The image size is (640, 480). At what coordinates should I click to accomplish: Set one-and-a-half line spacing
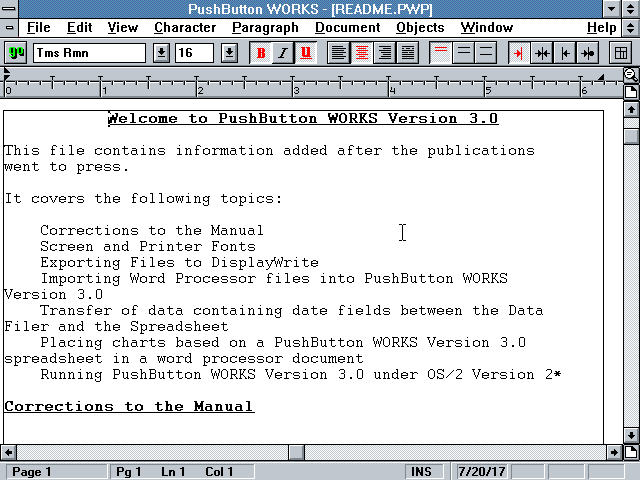(463, 53)
